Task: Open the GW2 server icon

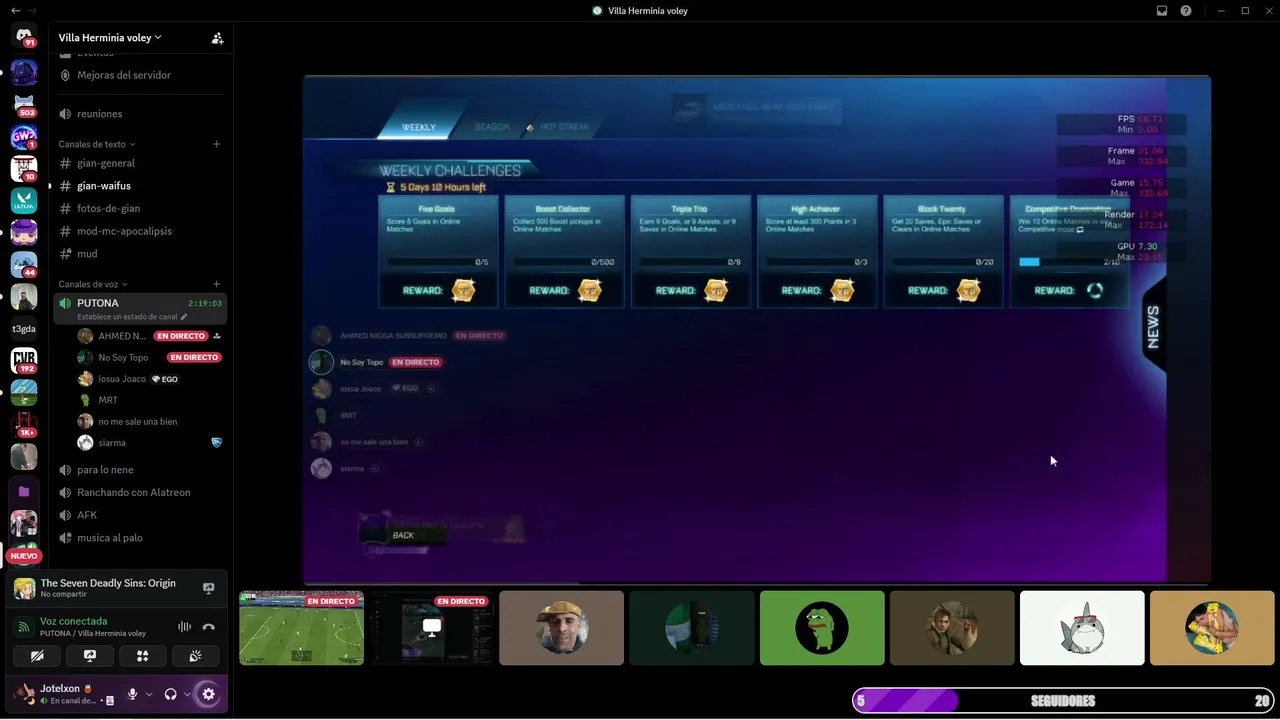Action: (24, 137)
